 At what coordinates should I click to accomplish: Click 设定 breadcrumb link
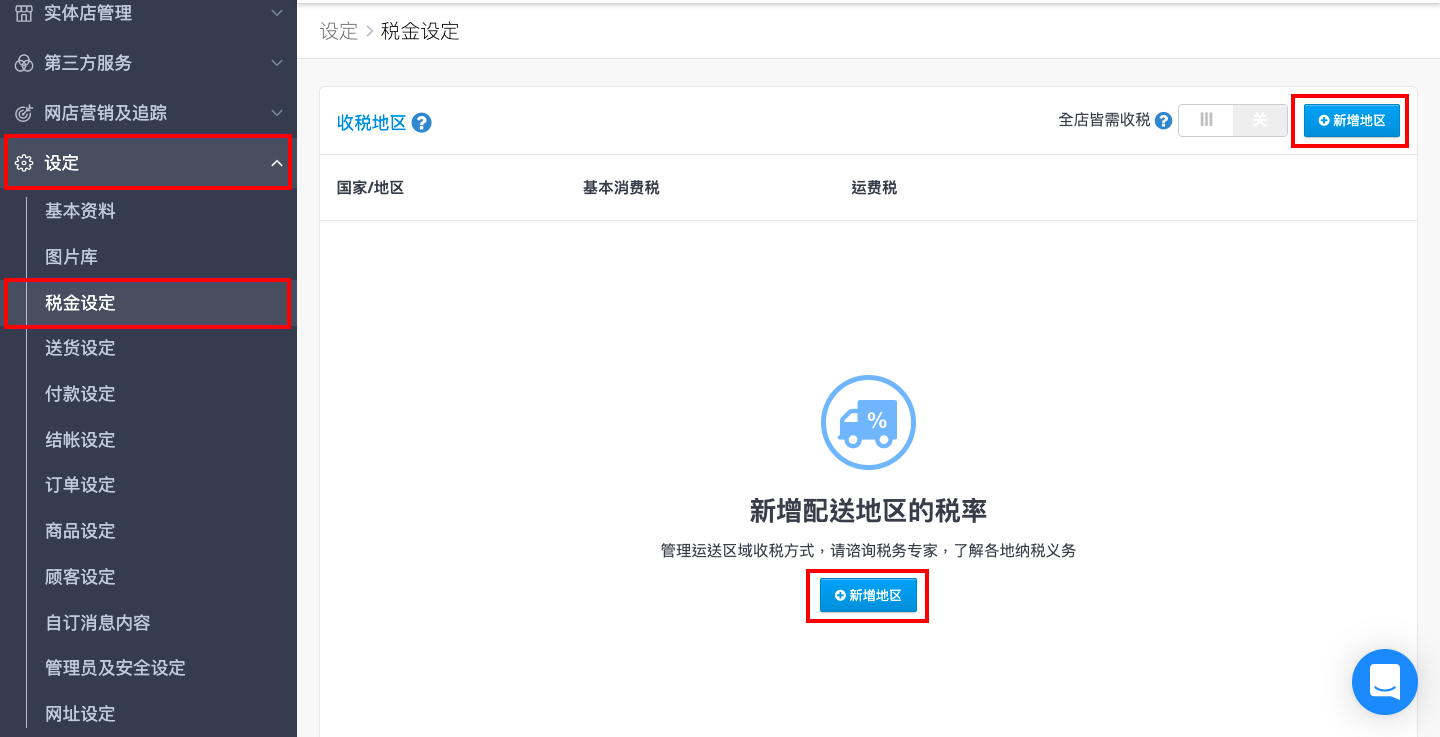[338, 31]
